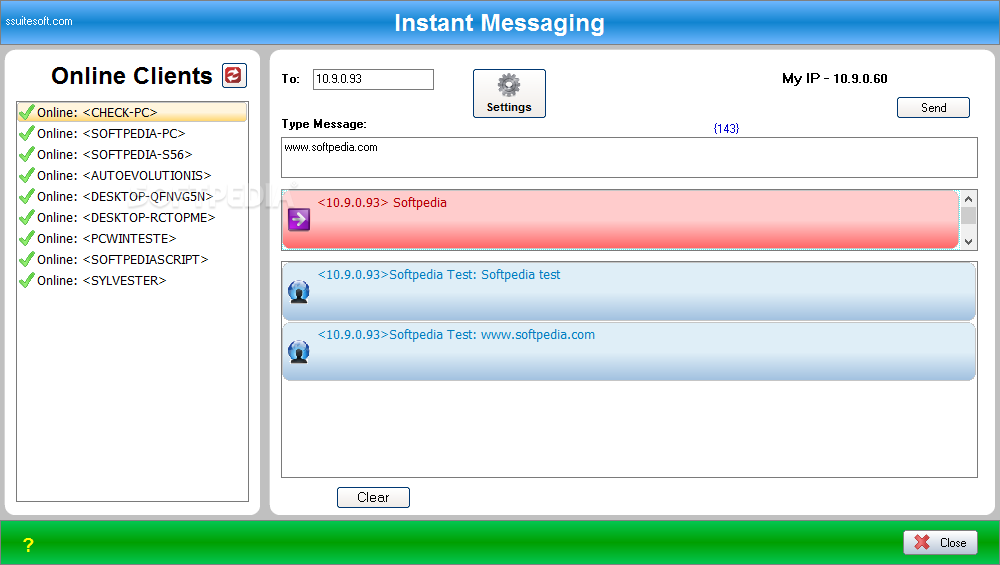The width and height of the screenshot is (1000, 565).
Task: Select client SOFTPEDIA-S56
Action: (x=132, y=154)
